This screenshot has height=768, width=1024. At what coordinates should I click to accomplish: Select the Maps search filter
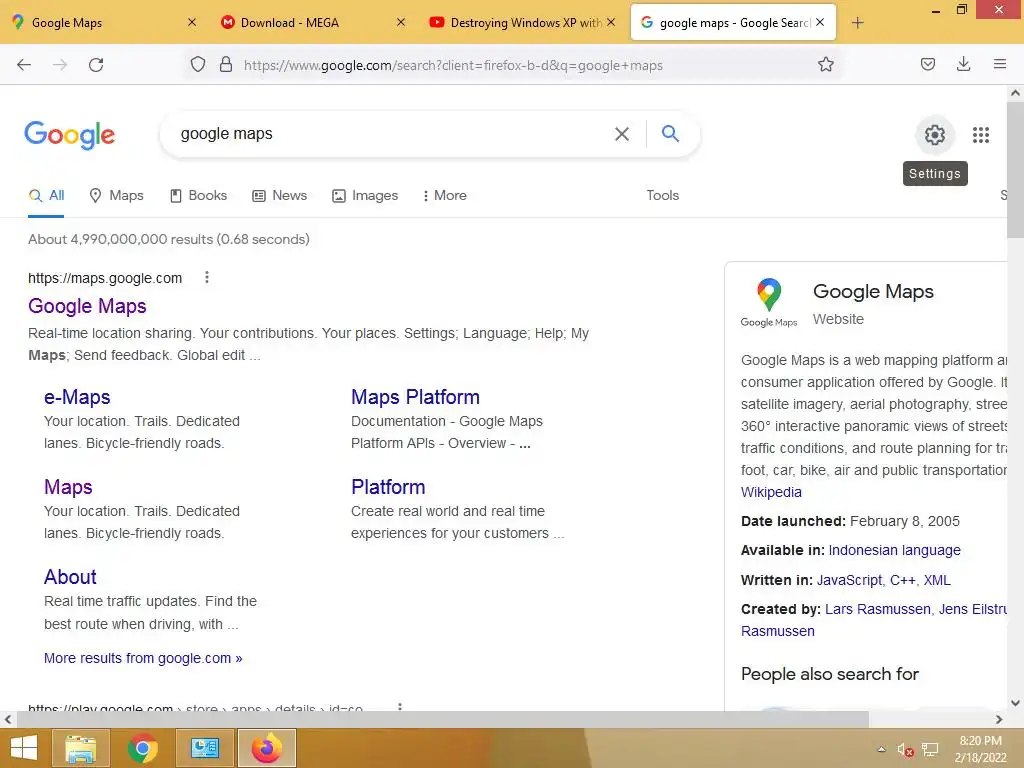pos(116,195)
